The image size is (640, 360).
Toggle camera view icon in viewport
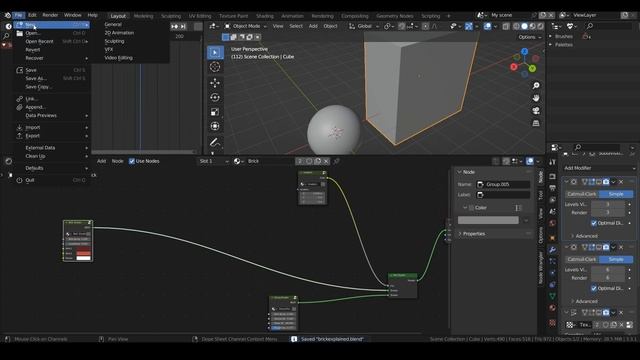536,111
